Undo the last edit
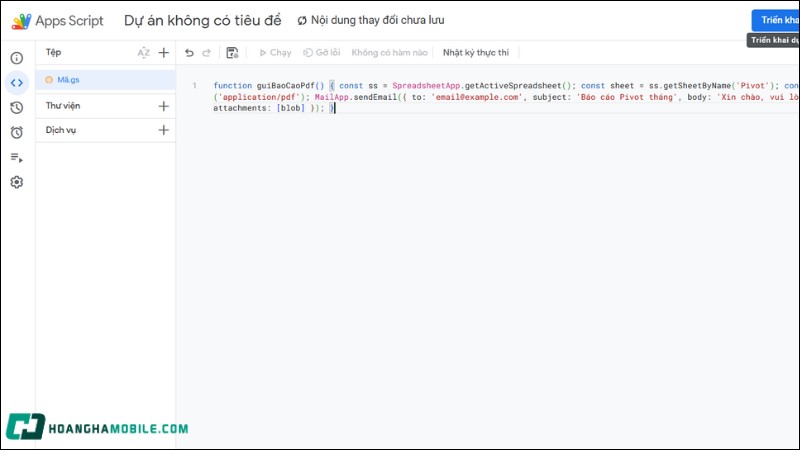 point(189,53)
